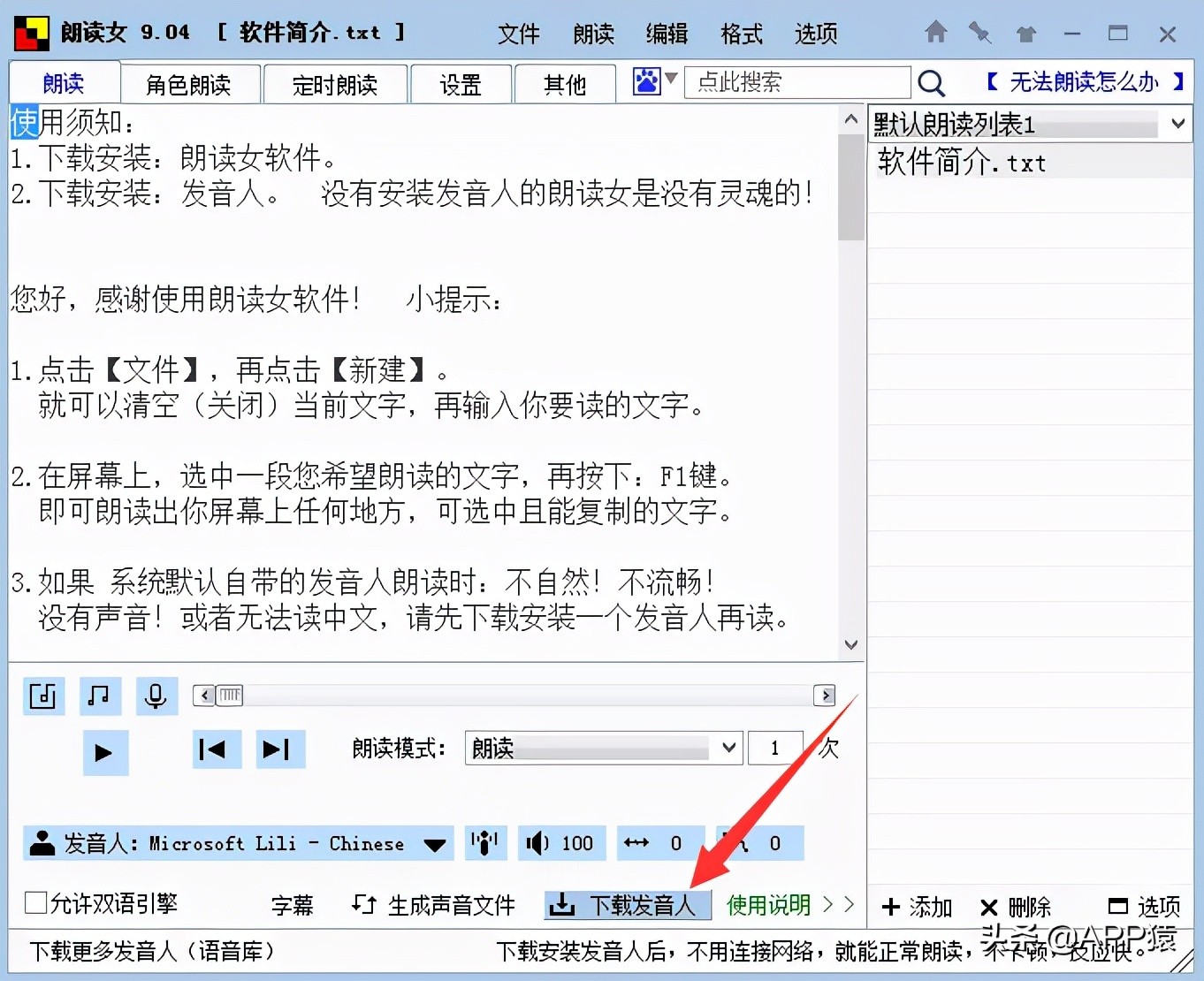Click the 点此搜索 search field
The width and height of the screenshot is (1204, 981).
tap(797, 82)
